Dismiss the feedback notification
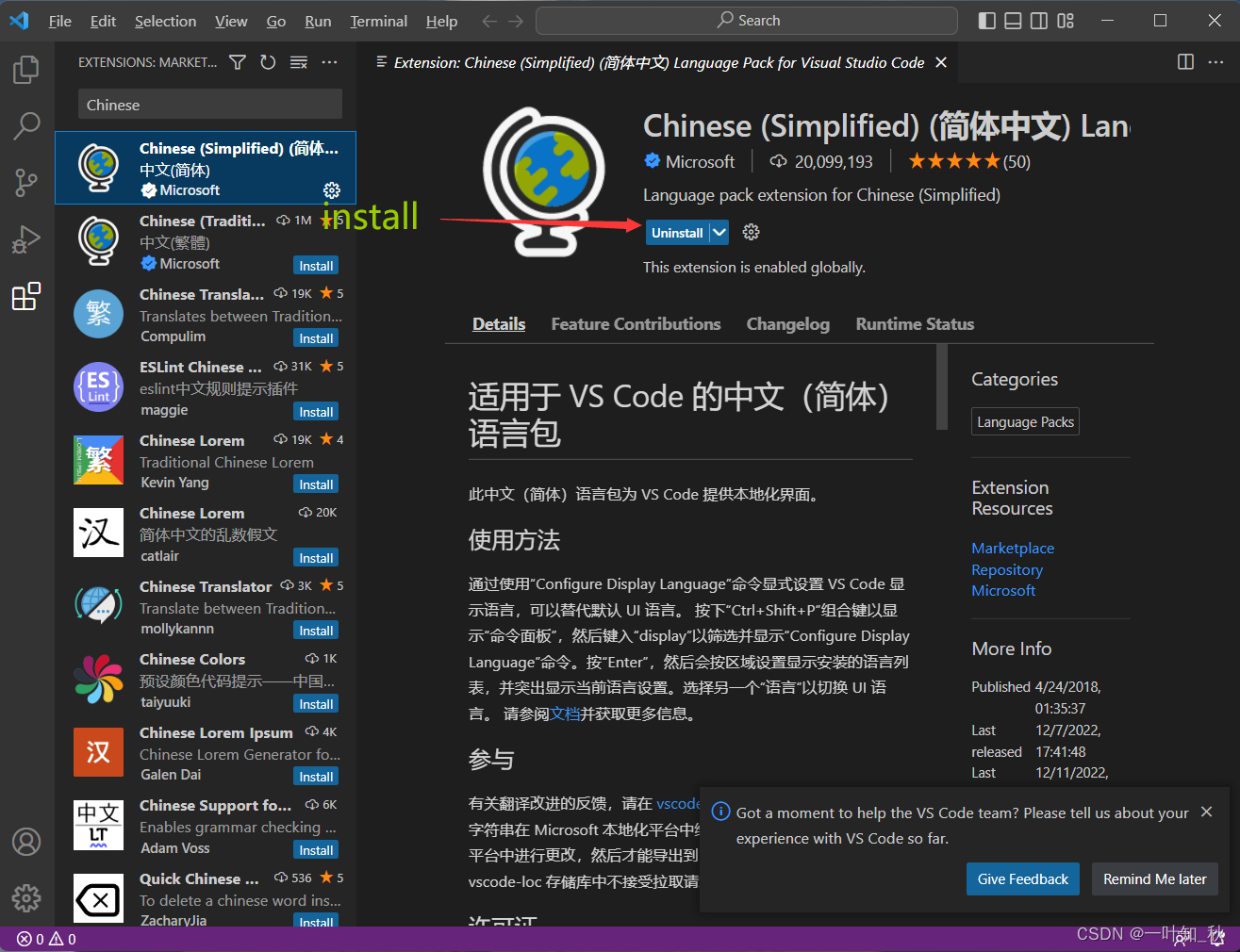Screen dimensions: 1240x952 point(1206,812)
